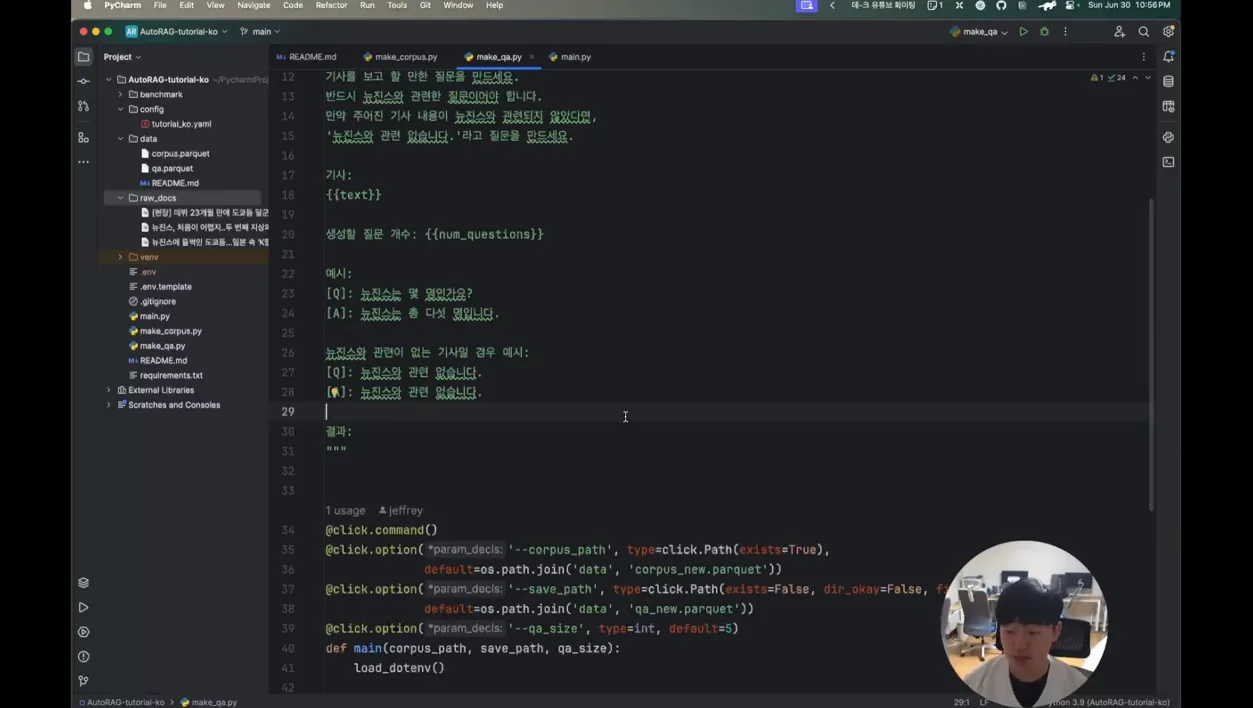Open the Run tool window at bottom left
This screenshot has width=1253, height=708.
point(83,608)
